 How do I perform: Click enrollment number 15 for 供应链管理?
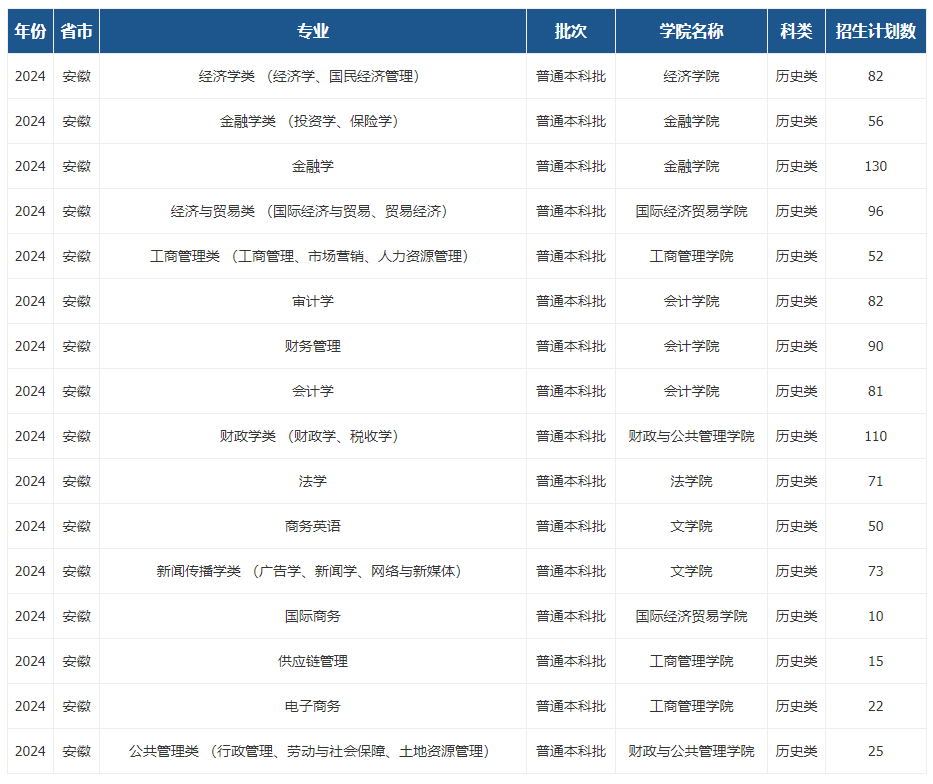[875, 661]
